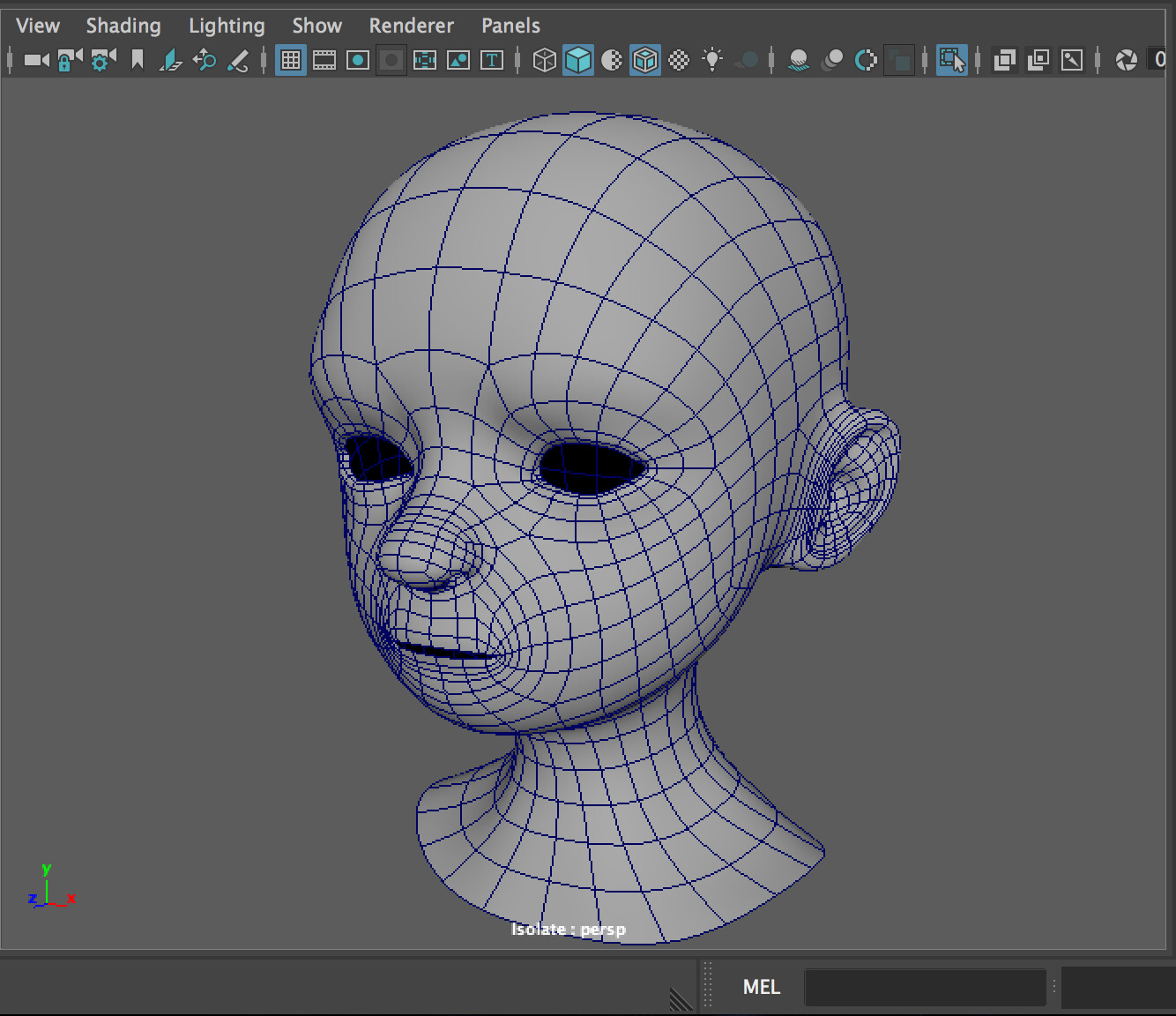Open the Lighting menu

click(227, 25)
